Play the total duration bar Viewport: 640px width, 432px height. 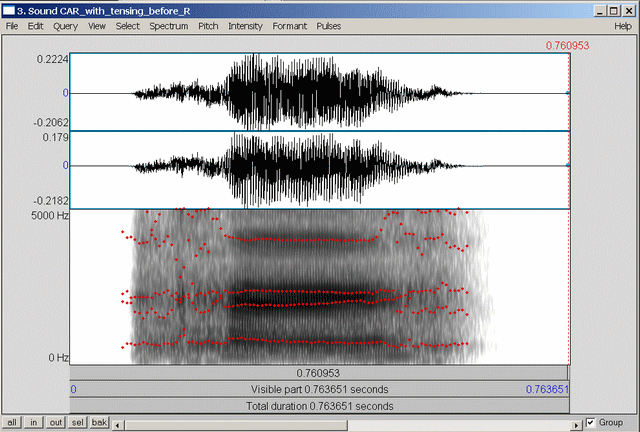click(x=320, y=406)
